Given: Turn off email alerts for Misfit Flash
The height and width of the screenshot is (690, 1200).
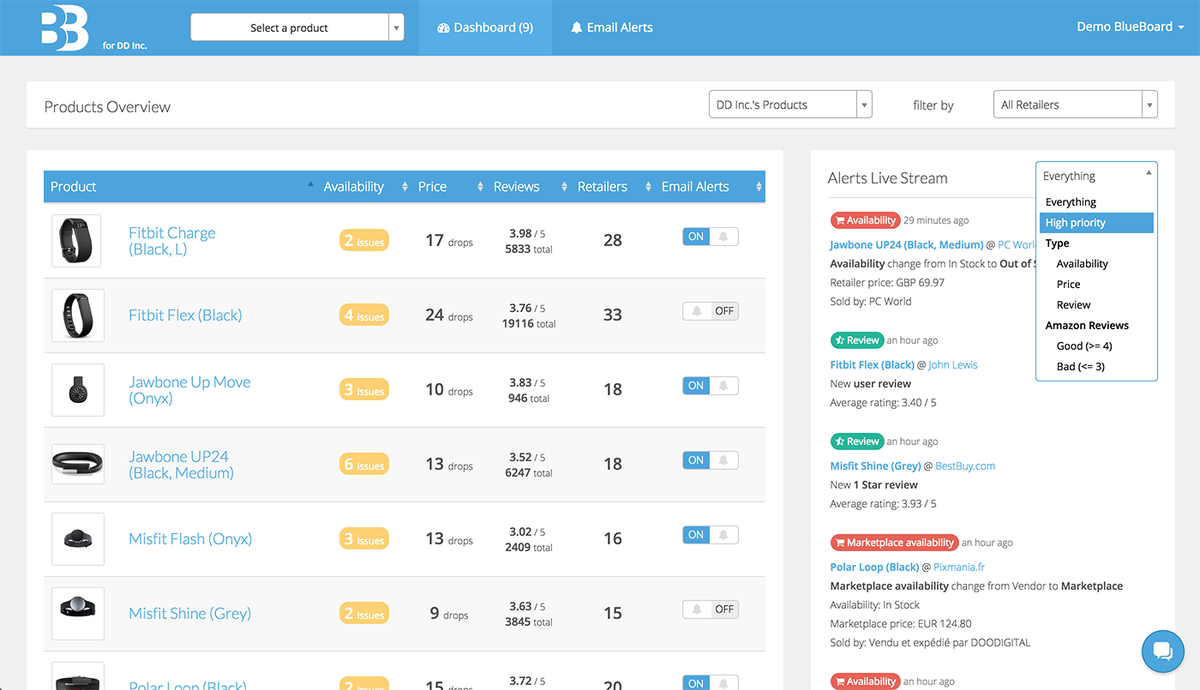Looking at the screenshot, I should [710, 534].
